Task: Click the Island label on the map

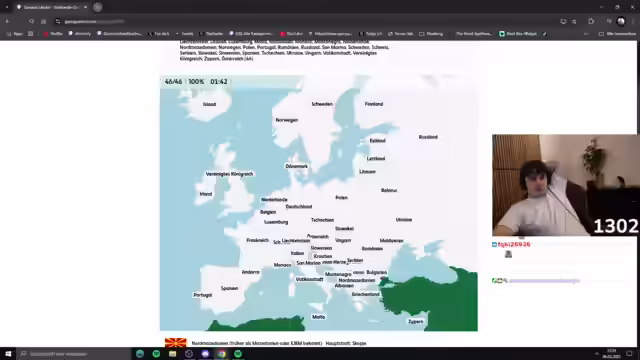Action: coord(209,104)
